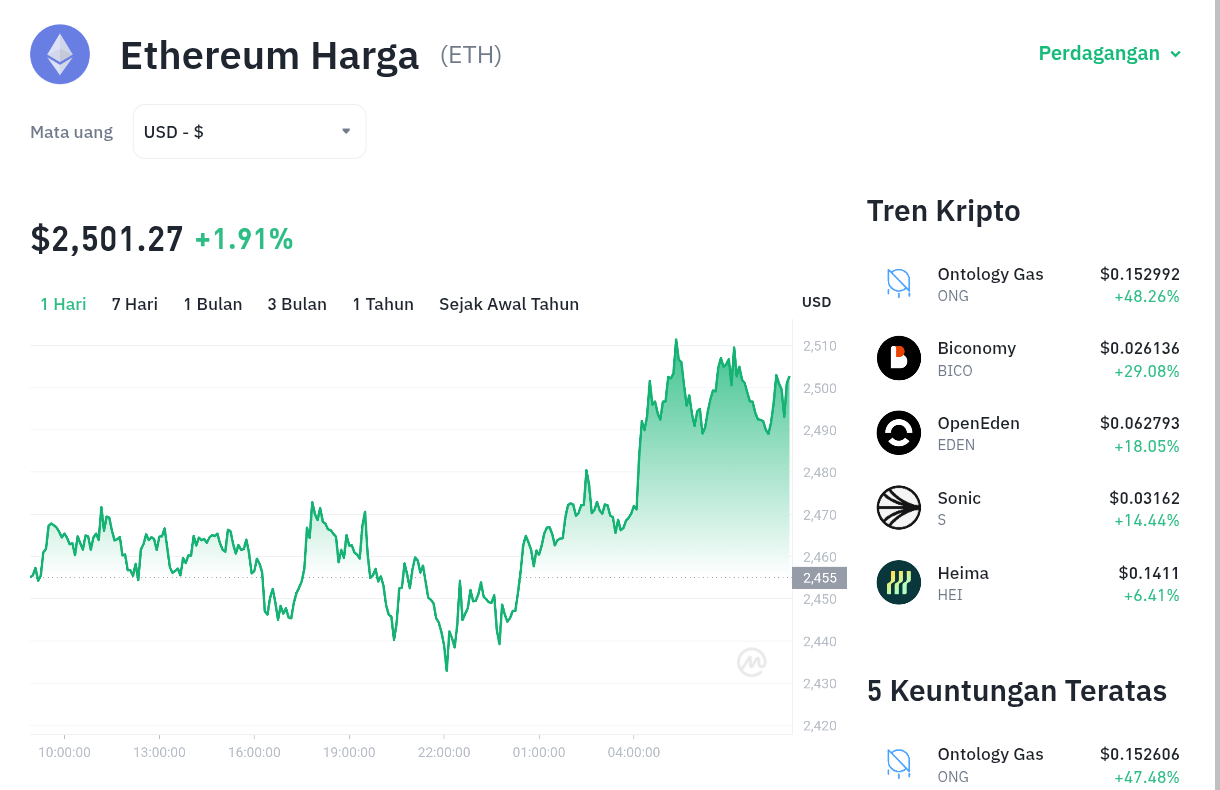The width and height of the screenshot is (1220, 790).
Task: Click the Biconomy coin icon
Action: 899,358
